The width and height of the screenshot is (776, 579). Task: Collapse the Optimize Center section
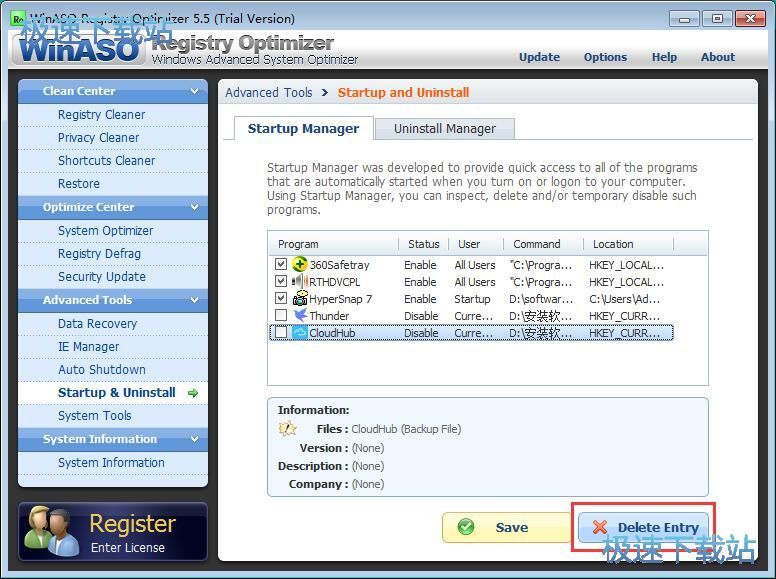pos(194,207)
